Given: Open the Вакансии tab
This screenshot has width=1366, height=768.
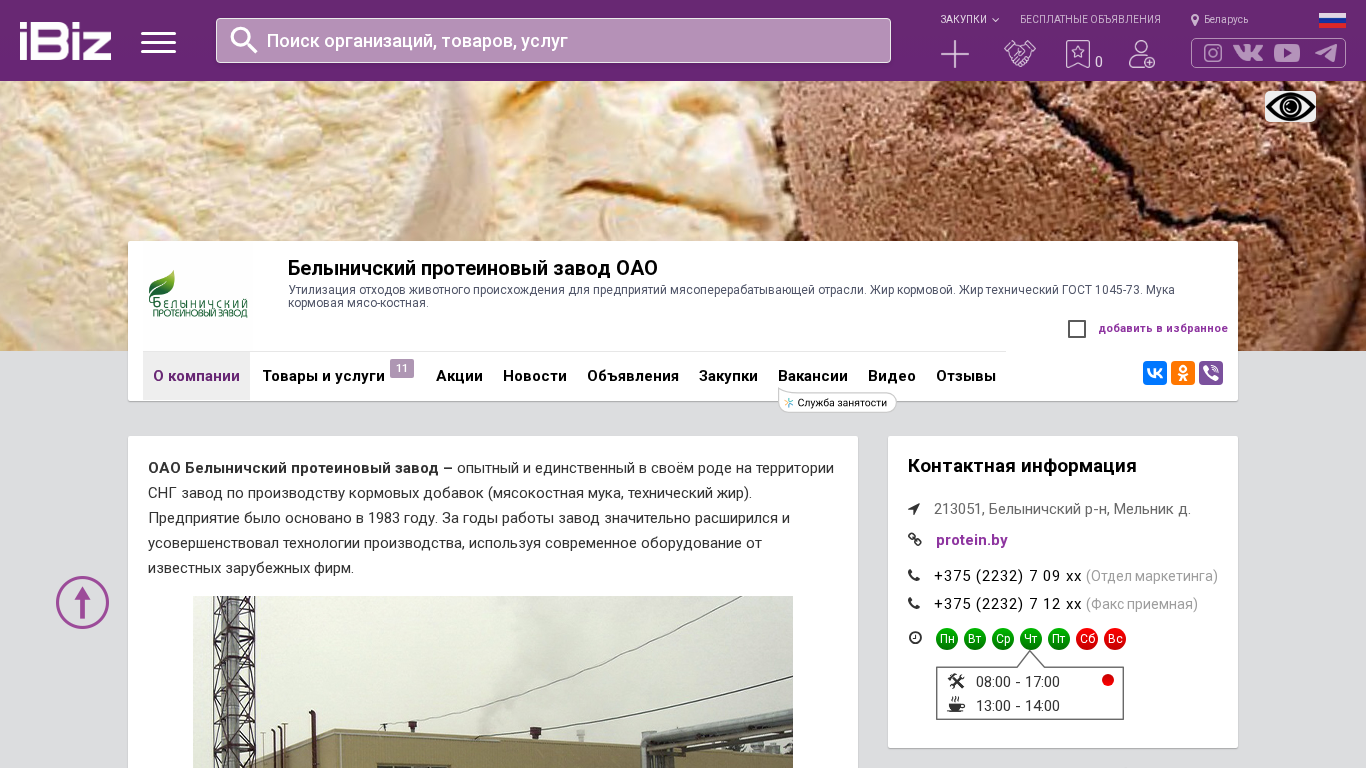Looking at the screenshot, I should point(813,376).
